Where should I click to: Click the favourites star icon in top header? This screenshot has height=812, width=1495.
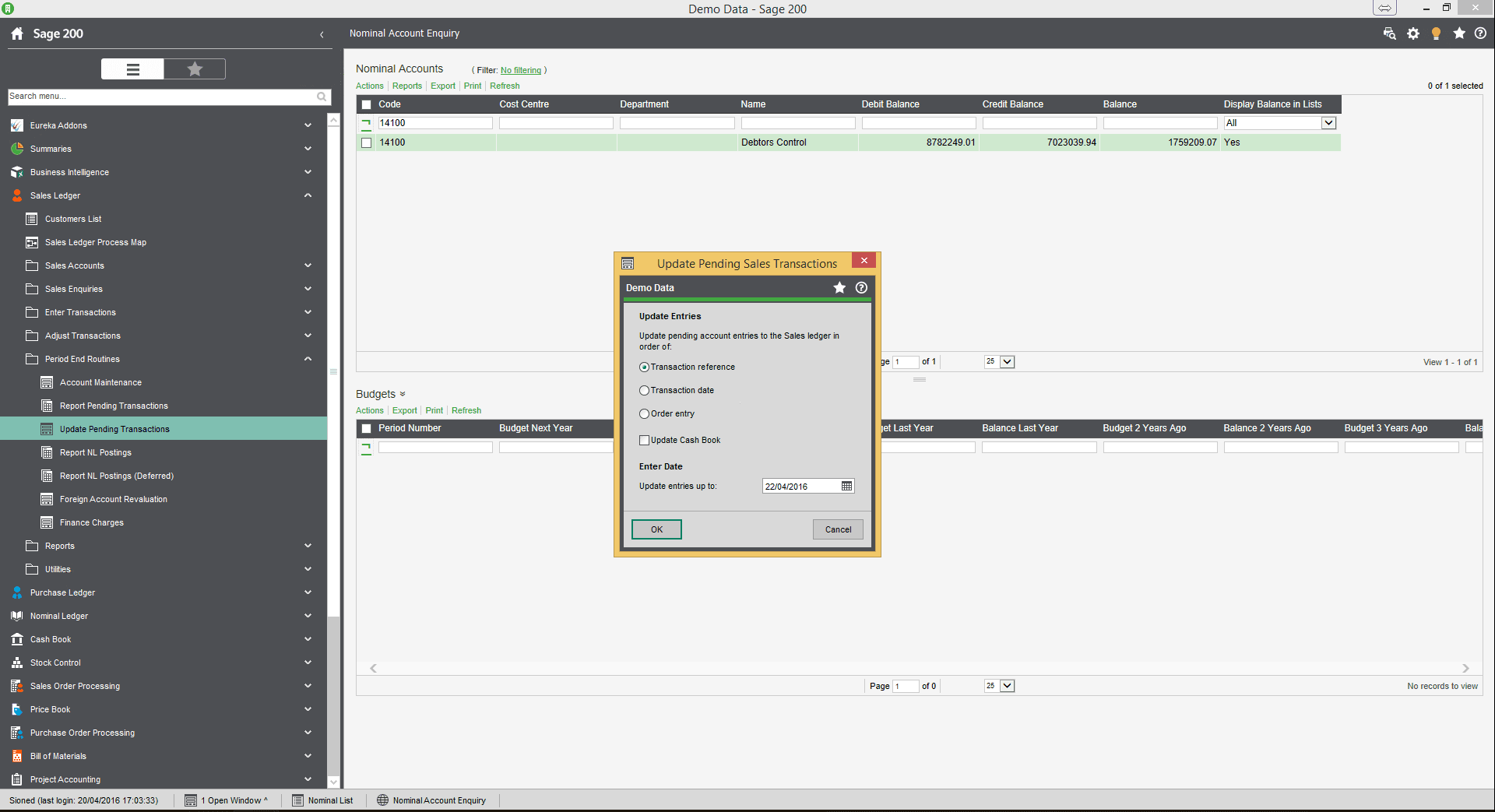[x=1459, y=33]
